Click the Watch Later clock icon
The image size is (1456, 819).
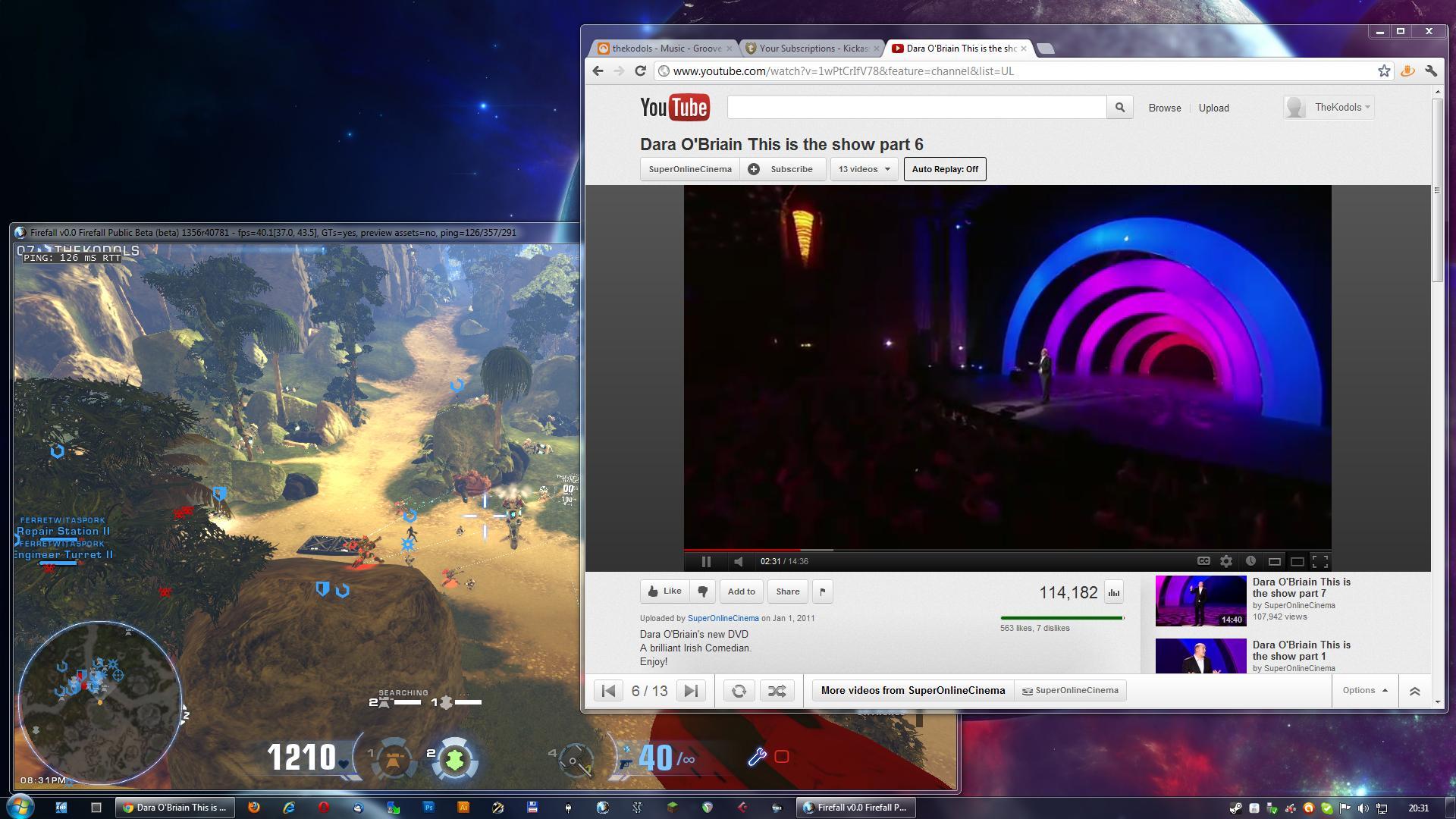click(x=1250, y=561)
